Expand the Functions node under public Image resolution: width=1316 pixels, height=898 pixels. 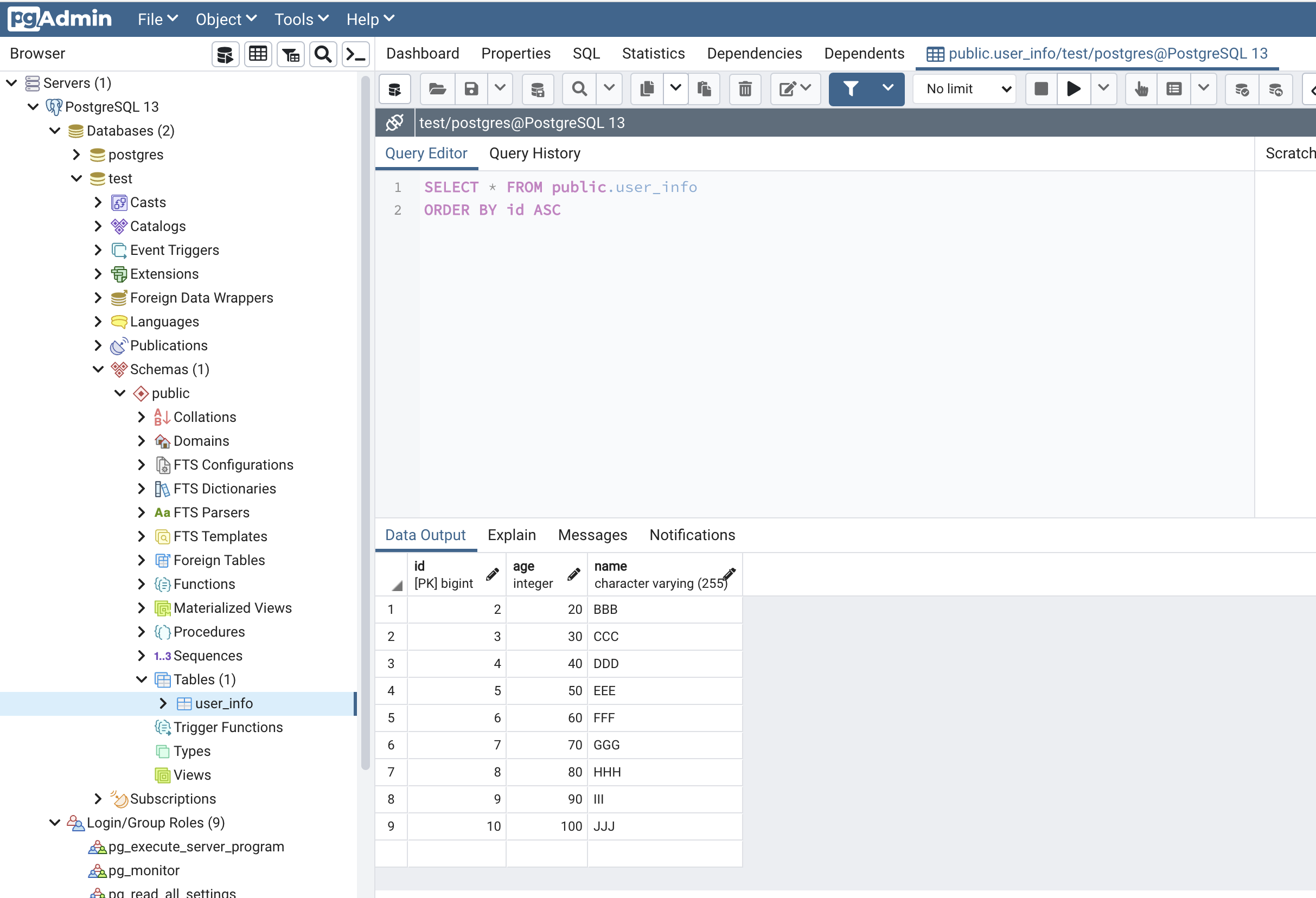click(x=142, y=584)
